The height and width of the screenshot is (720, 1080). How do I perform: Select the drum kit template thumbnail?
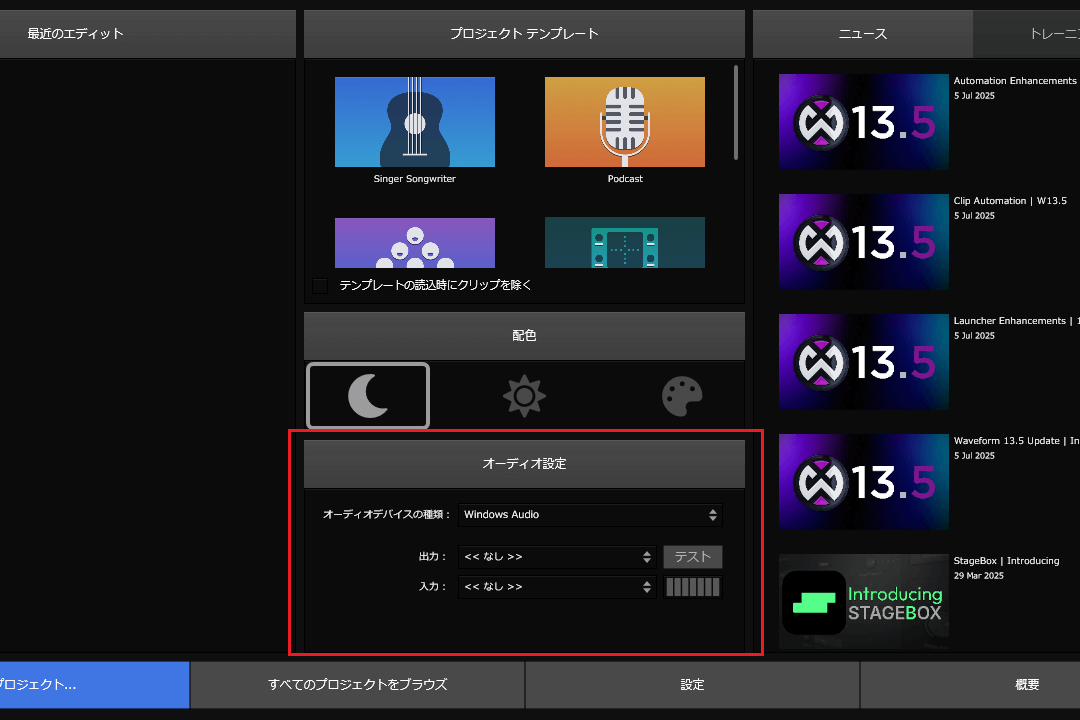click(x=414, y=242)
